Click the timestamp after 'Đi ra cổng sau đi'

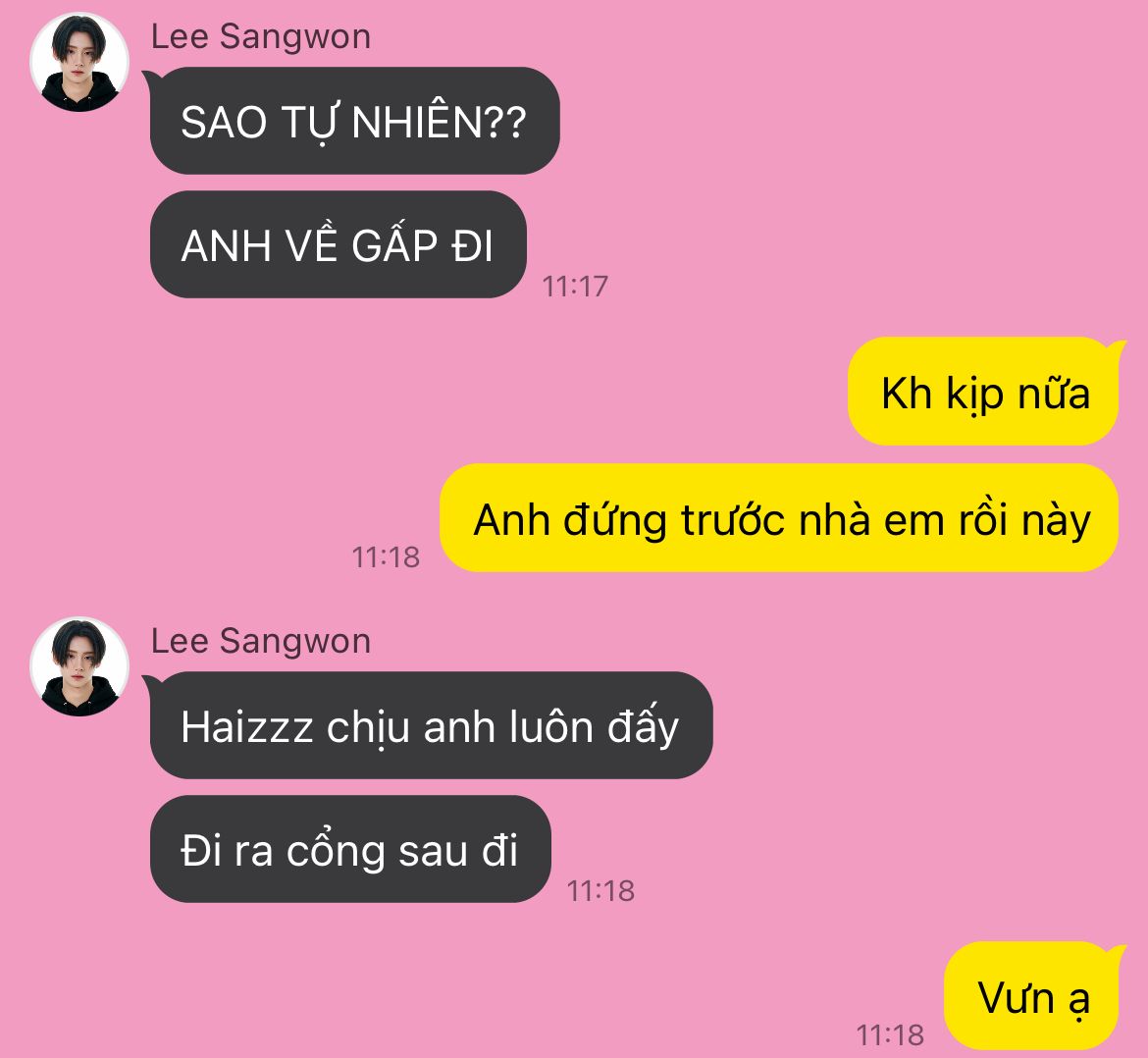coord(600,891)
